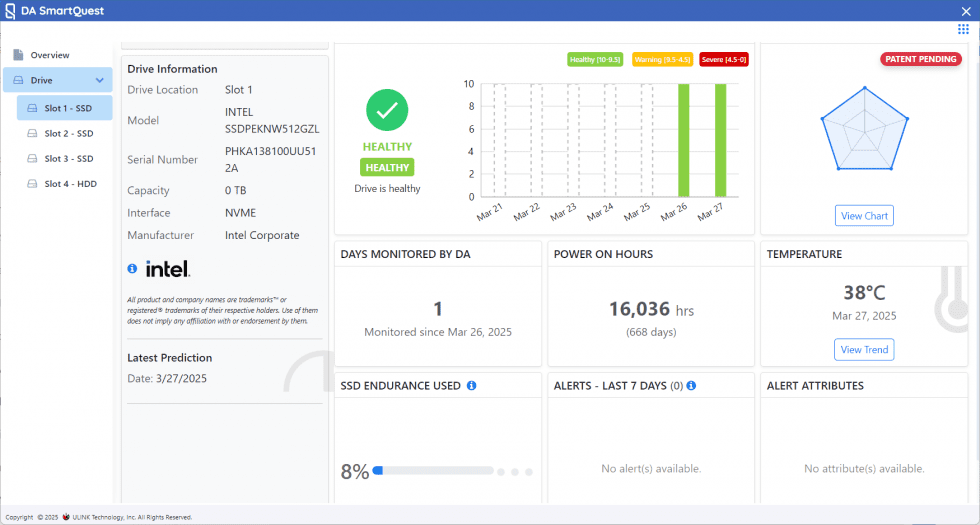
Task: Select Slot 2 - SSD in sidebar
Action: click(x=68, y=133)
